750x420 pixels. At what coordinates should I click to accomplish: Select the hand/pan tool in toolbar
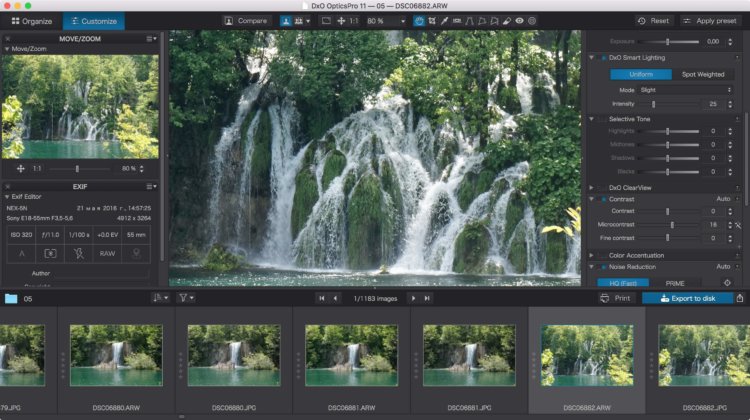pos(419,21)
